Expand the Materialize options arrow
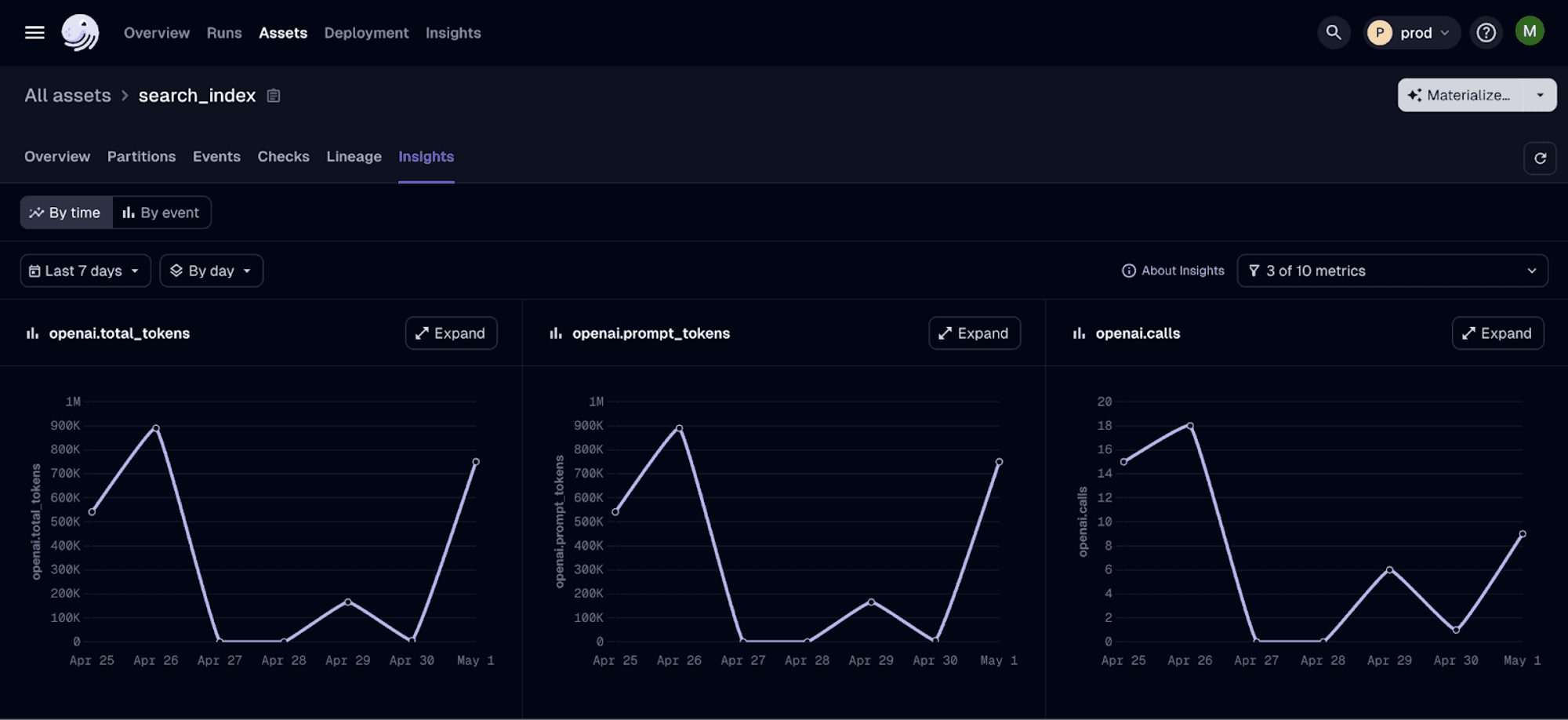 click(x=1540, y=95)
